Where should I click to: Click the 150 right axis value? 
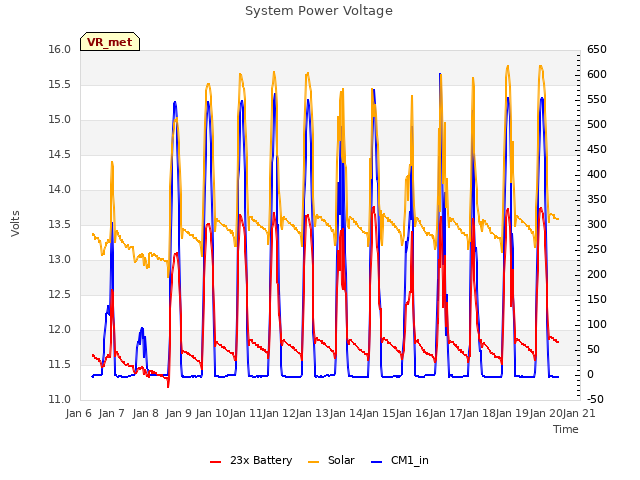coord(597,300)
